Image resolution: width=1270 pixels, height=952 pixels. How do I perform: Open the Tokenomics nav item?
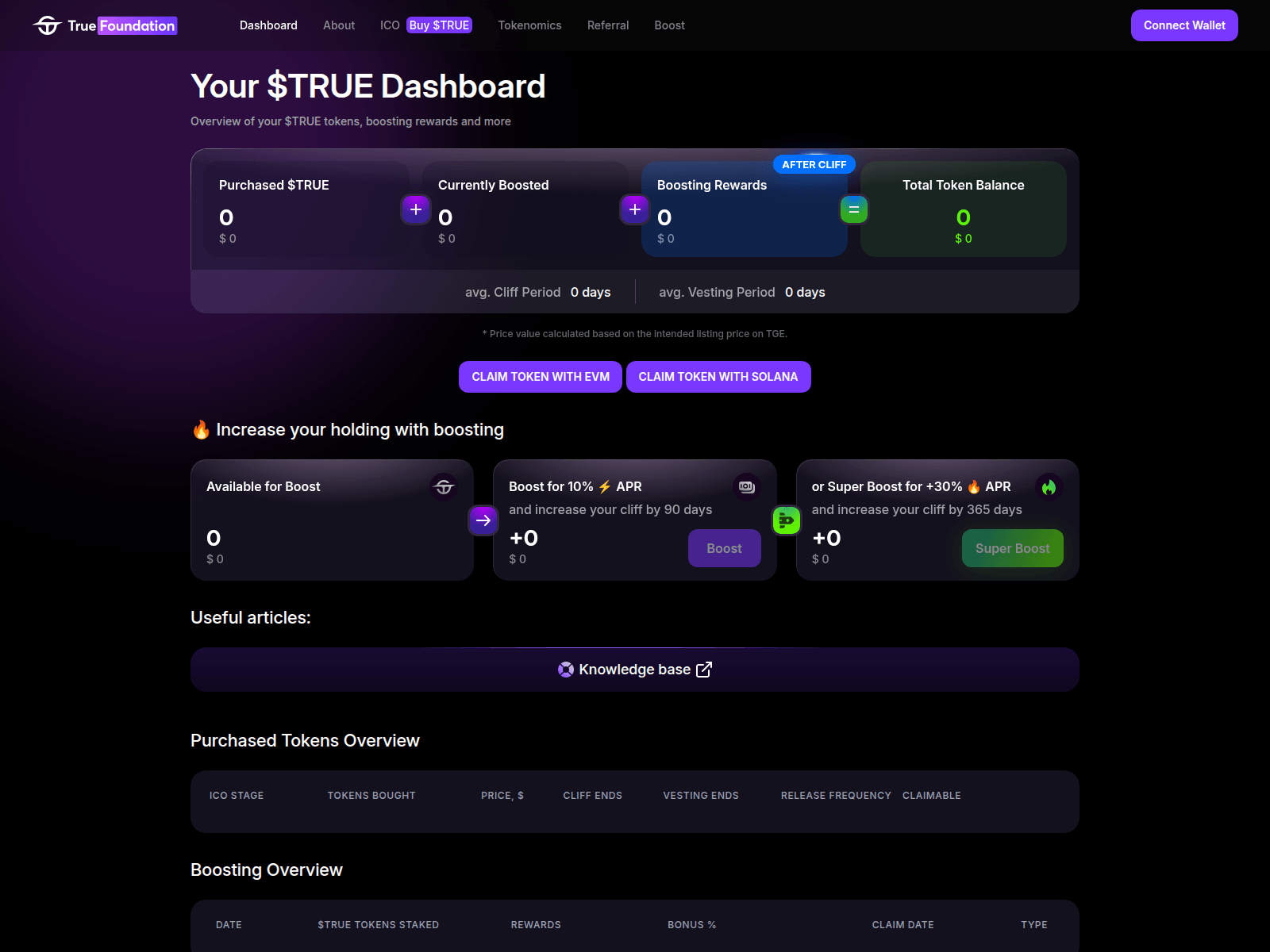click(529, 25)
